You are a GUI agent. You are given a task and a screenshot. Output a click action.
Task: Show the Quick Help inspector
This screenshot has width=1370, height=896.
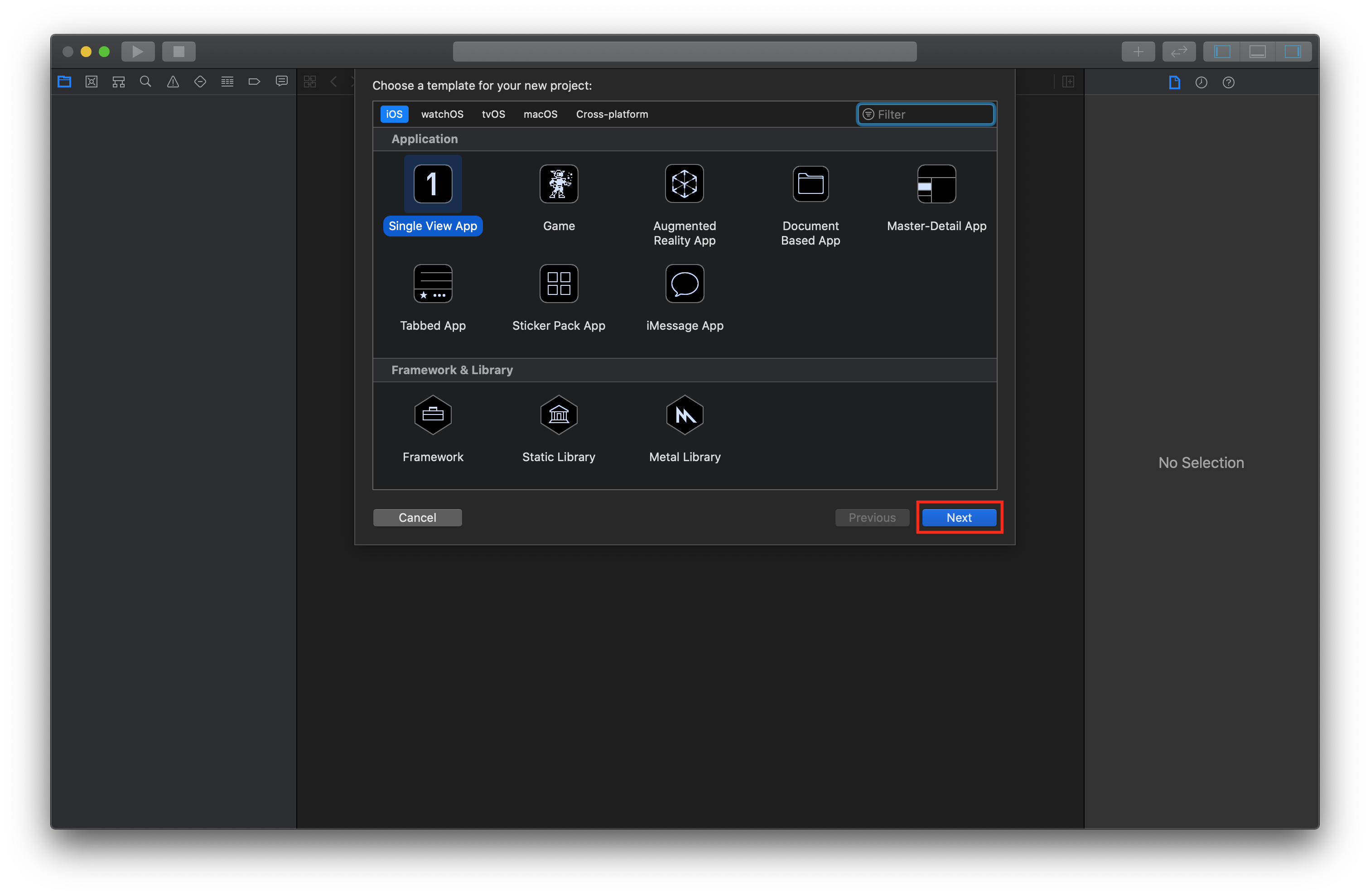[1228, 82]
